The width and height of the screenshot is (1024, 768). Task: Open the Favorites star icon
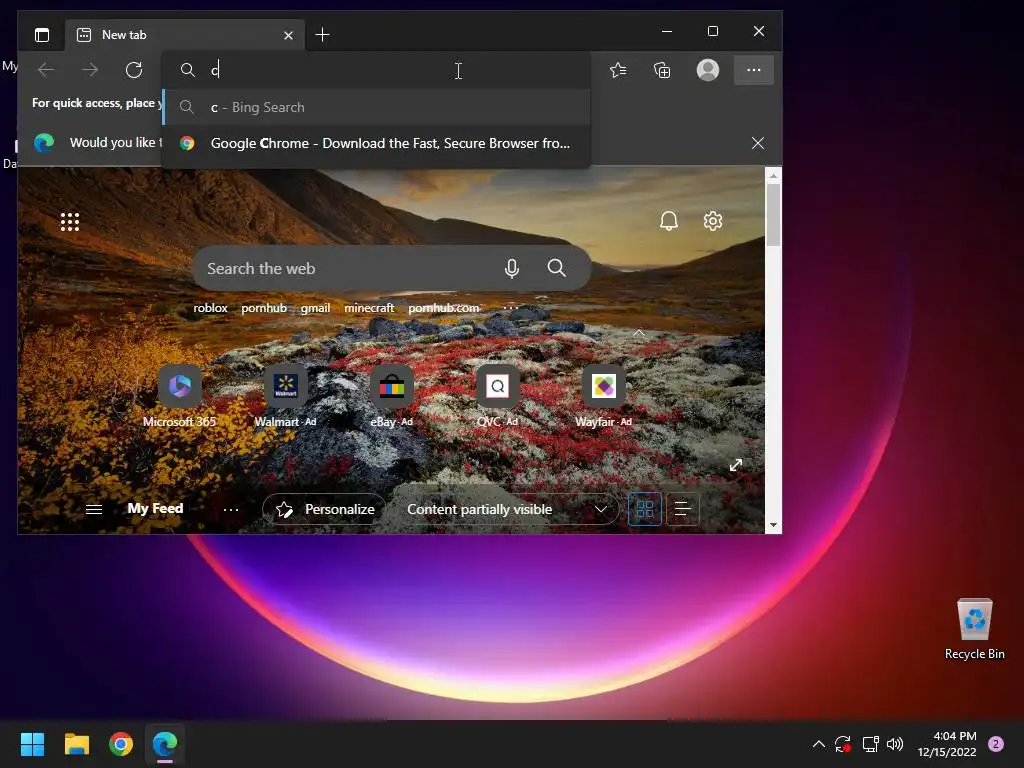[618, 70]
